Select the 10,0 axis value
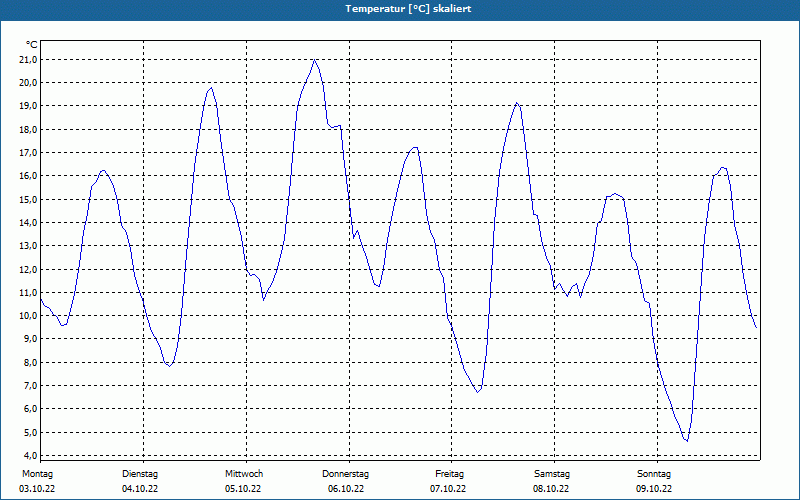This screenshot has width=800, height=500. (x=29, y=315)
